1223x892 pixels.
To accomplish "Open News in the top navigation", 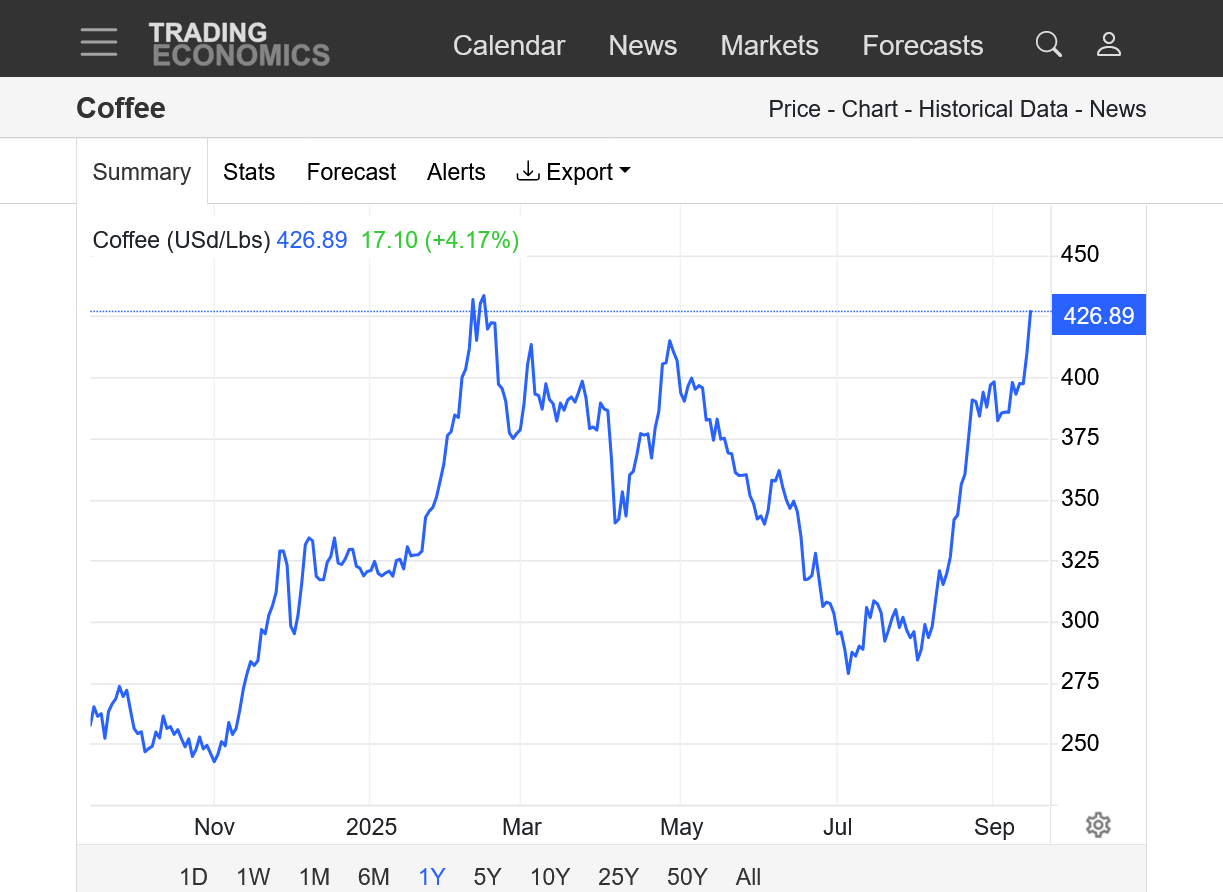I will coord(642,46).
